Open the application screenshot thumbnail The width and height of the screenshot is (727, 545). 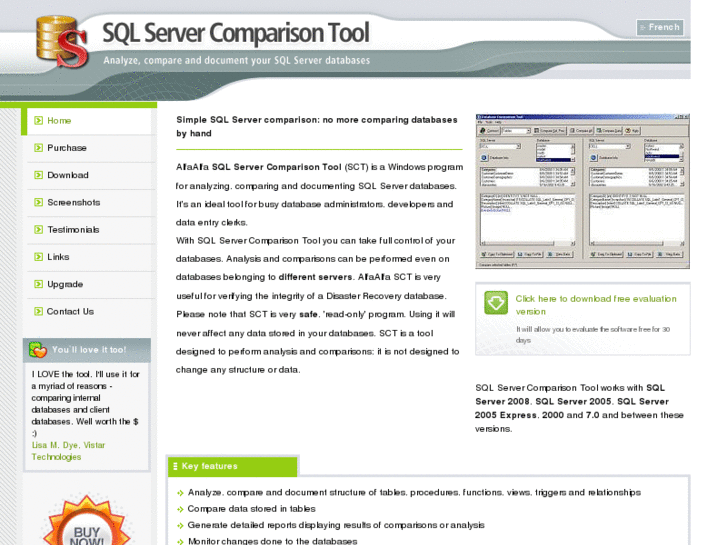(x=582, y=191)
